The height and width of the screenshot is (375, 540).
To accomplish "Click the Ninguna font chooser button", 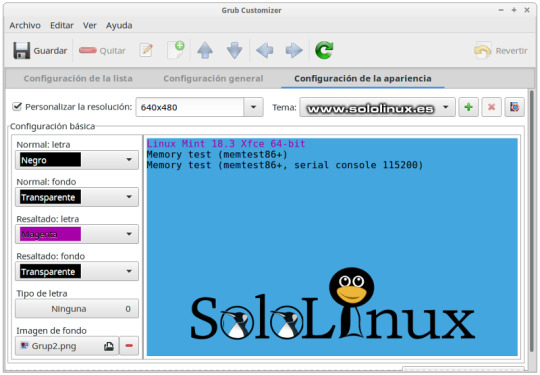I will 77,309.
